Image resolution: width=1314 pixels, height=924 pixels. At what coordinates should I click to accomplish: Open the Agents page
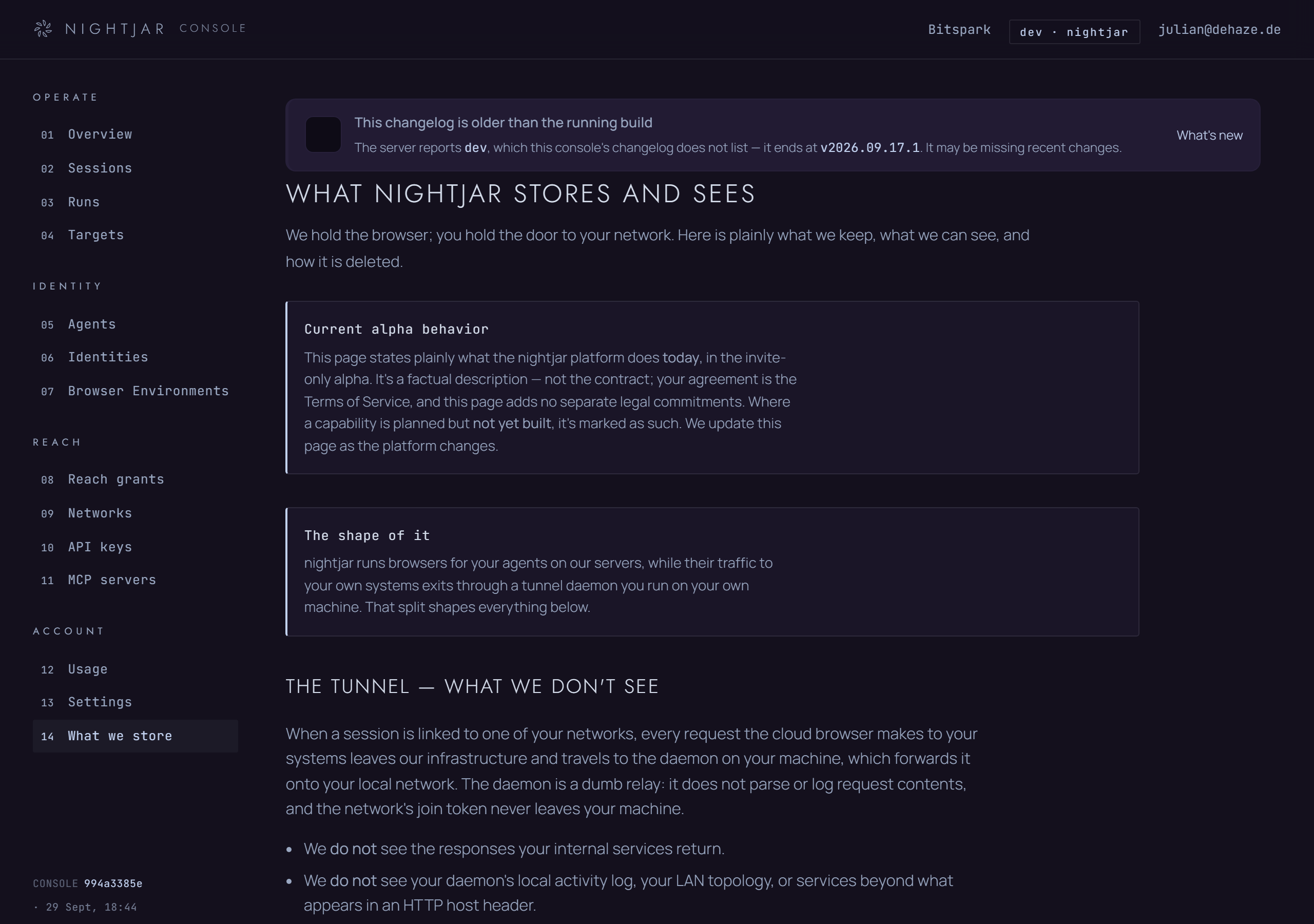[135, 324]
